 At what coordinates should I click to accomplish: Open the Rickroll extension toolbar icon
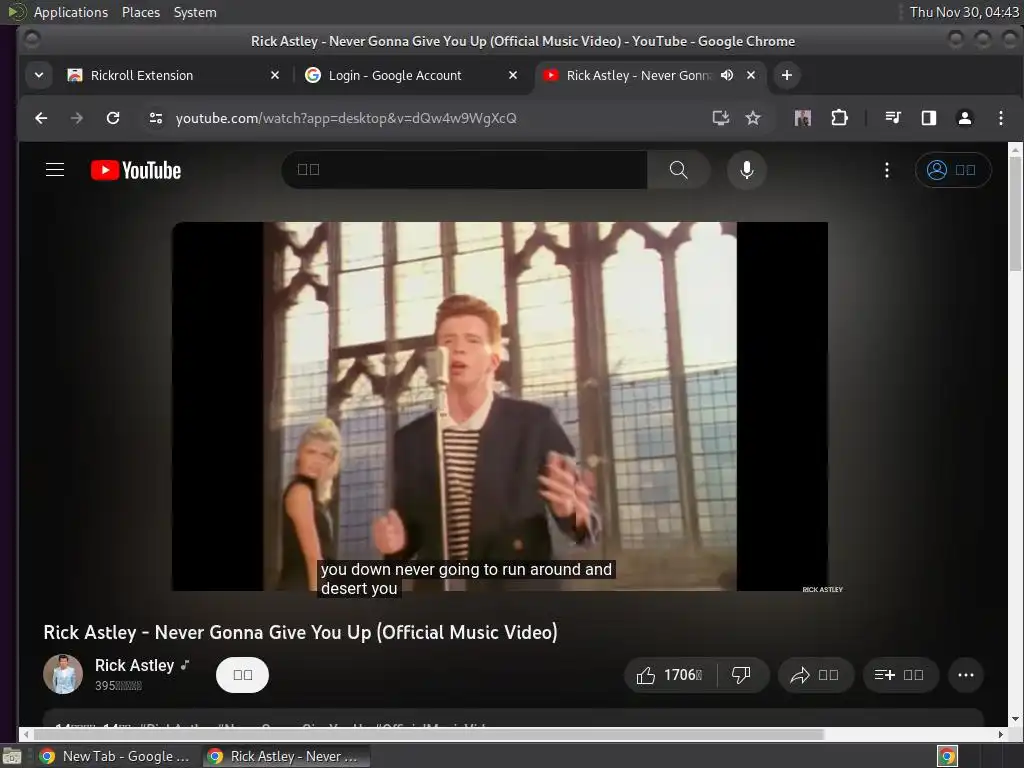click(803, 118)
